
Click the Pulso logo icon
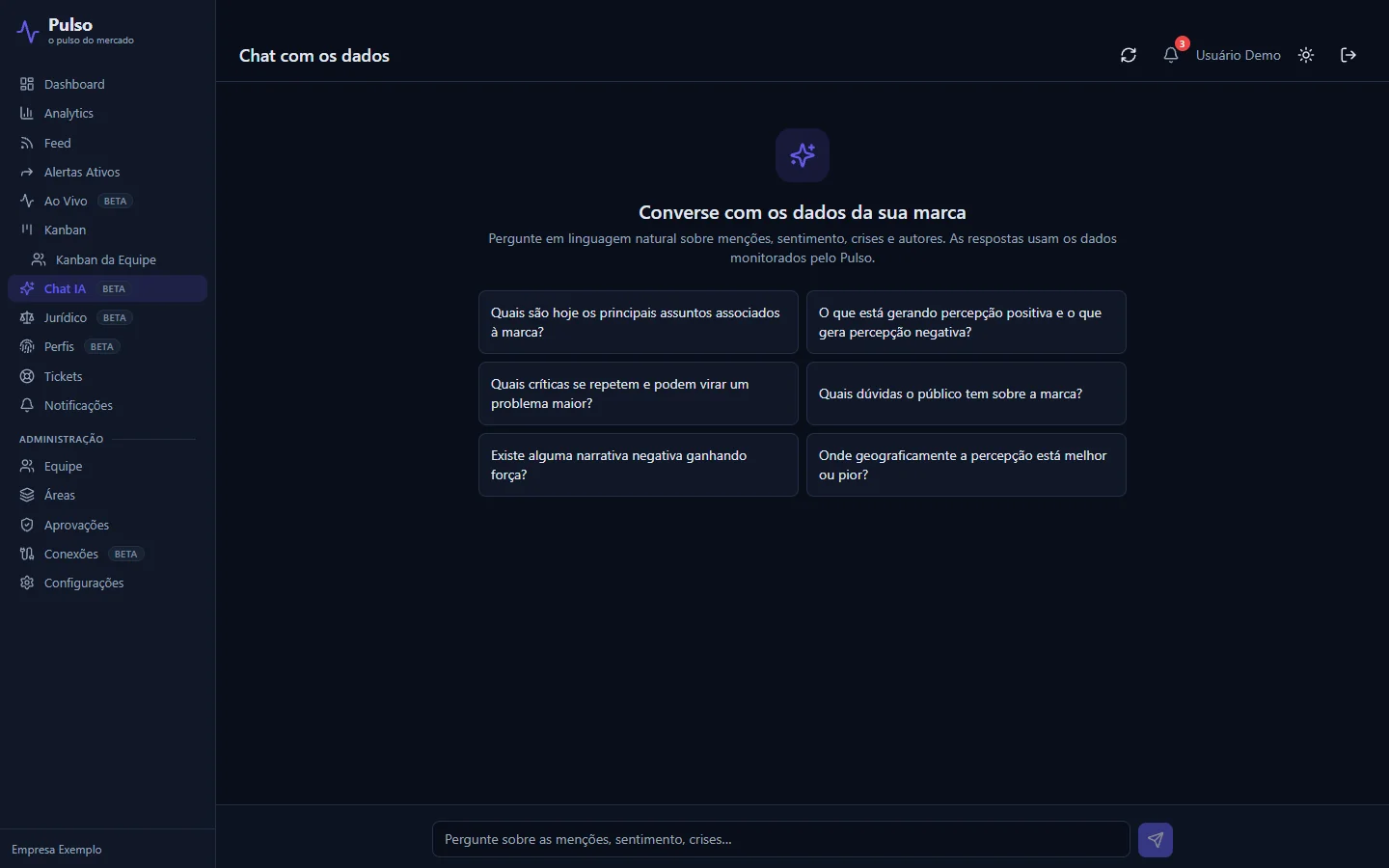27,32
